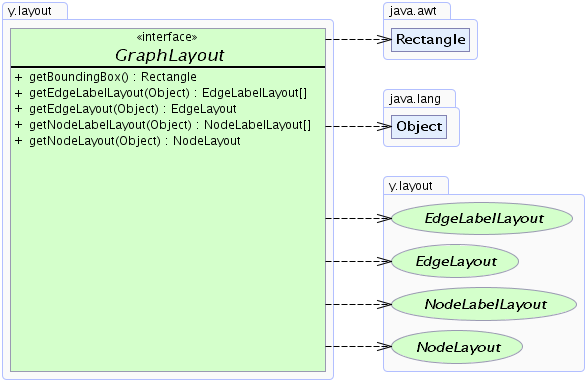This screenshot has height=382, width=587.
Task: Click the EdgeLayout ellipse node
Action: [x=455, y=261]
